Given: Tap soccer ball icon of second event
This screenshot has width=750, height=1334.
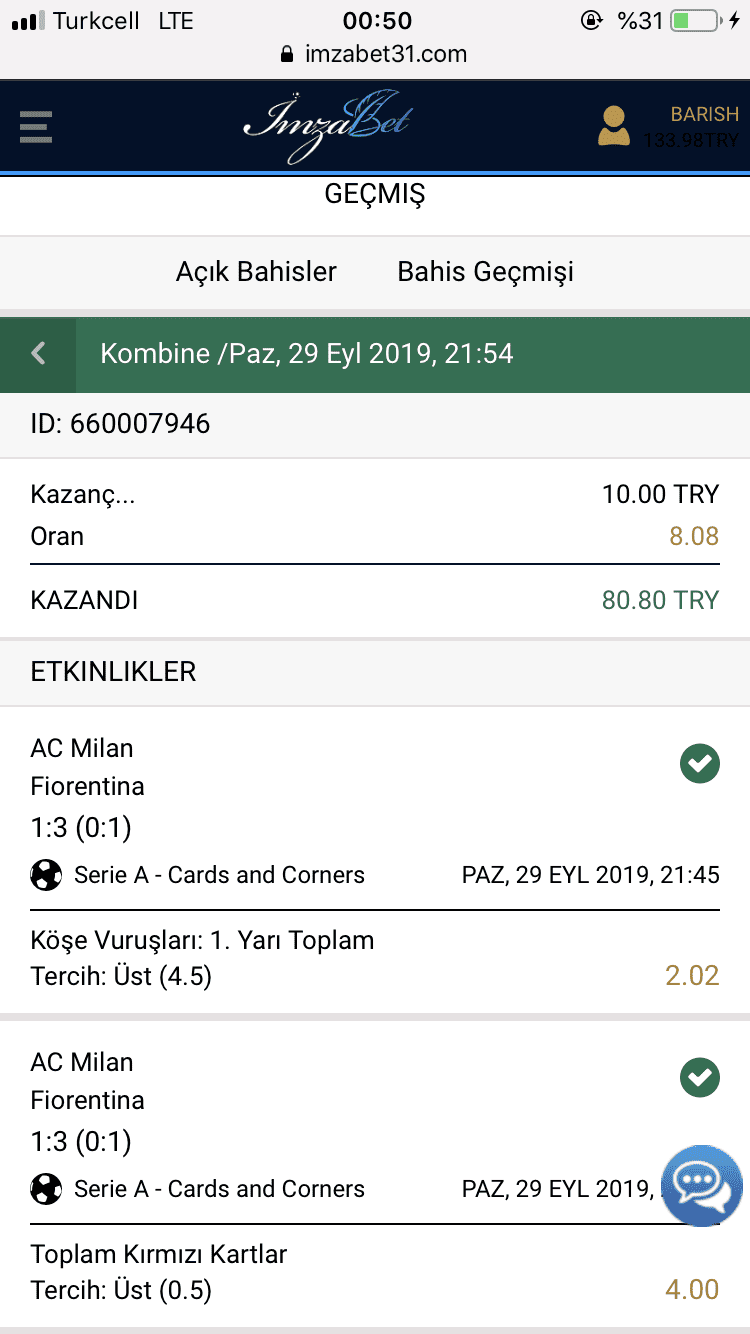Looking at the screenshot, I should pyautogui.click(x=46, y=1189).
